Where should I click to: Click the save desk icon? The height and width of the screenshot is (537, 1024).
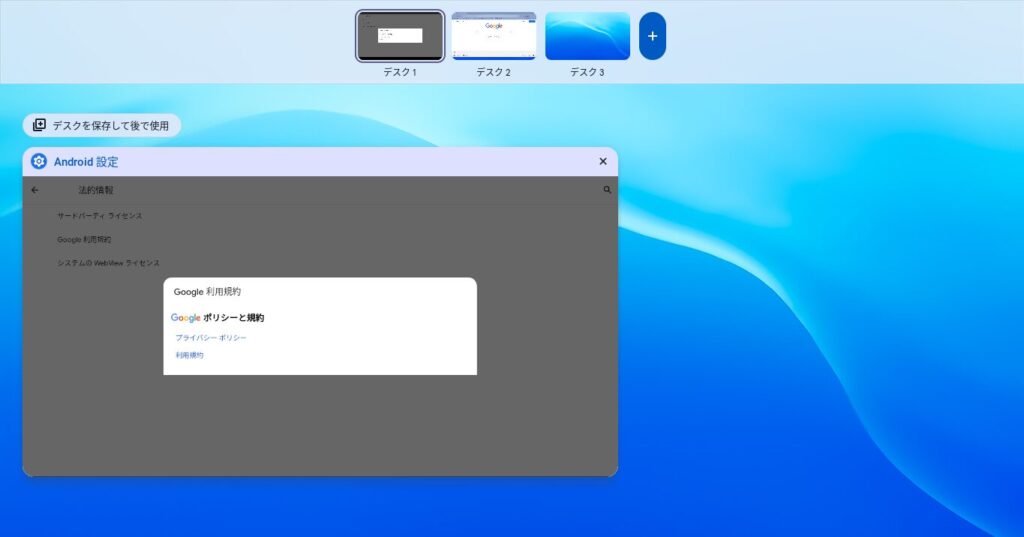click(x=39, y=126)
